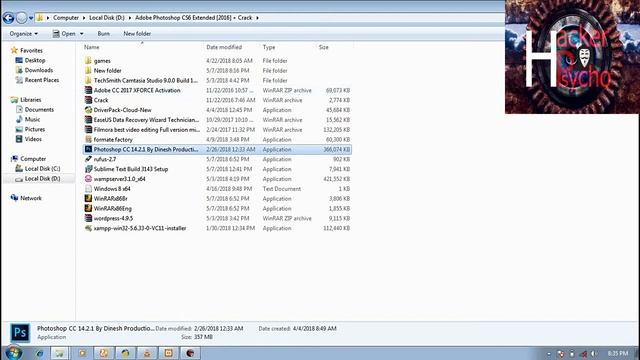Select TechSmith Camtasia Studio 9.0.0 folder row
Viewport: 640px width, 360px height.
click(217, 80)
